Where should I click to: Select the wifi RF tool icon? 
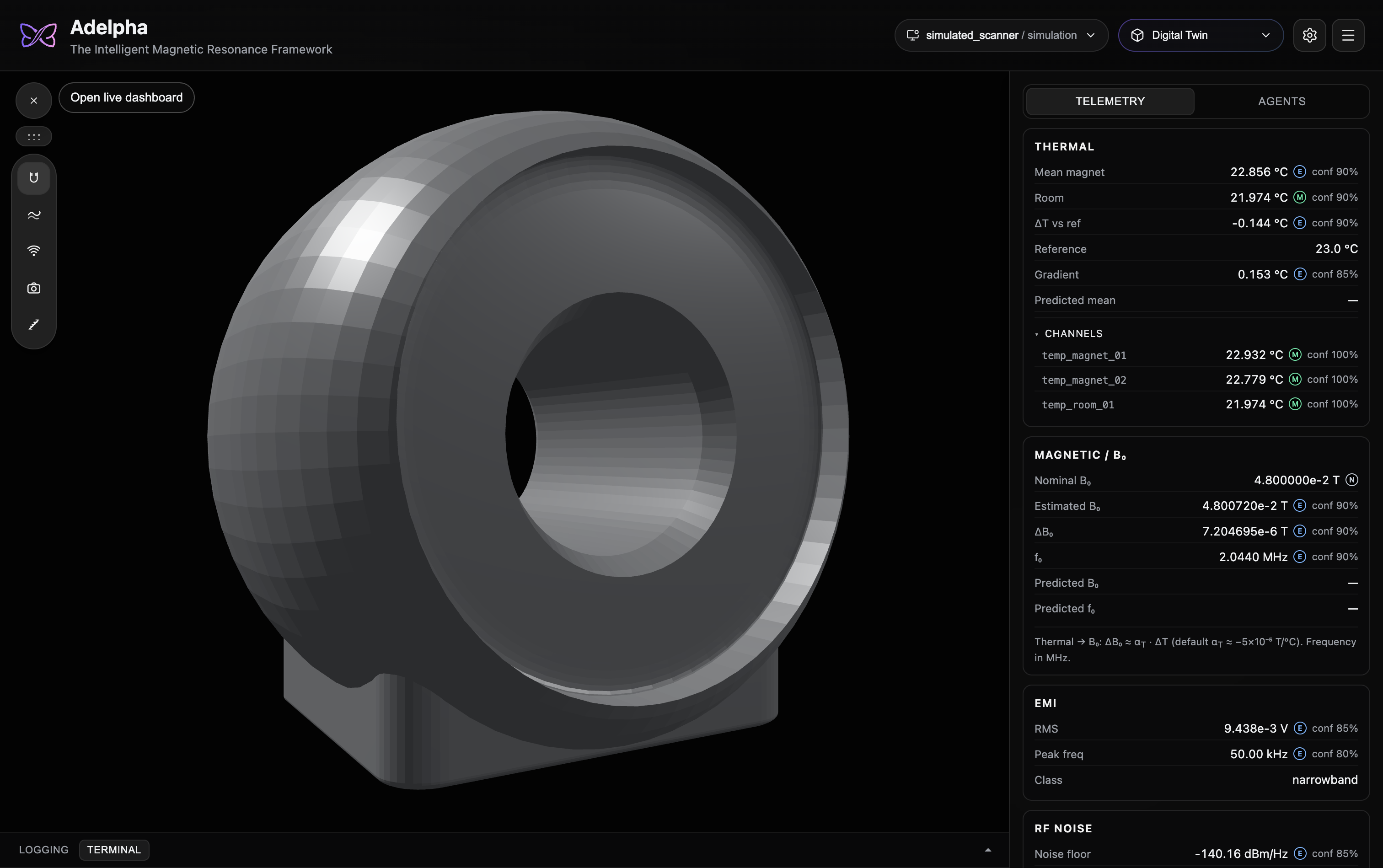point(34,251)
